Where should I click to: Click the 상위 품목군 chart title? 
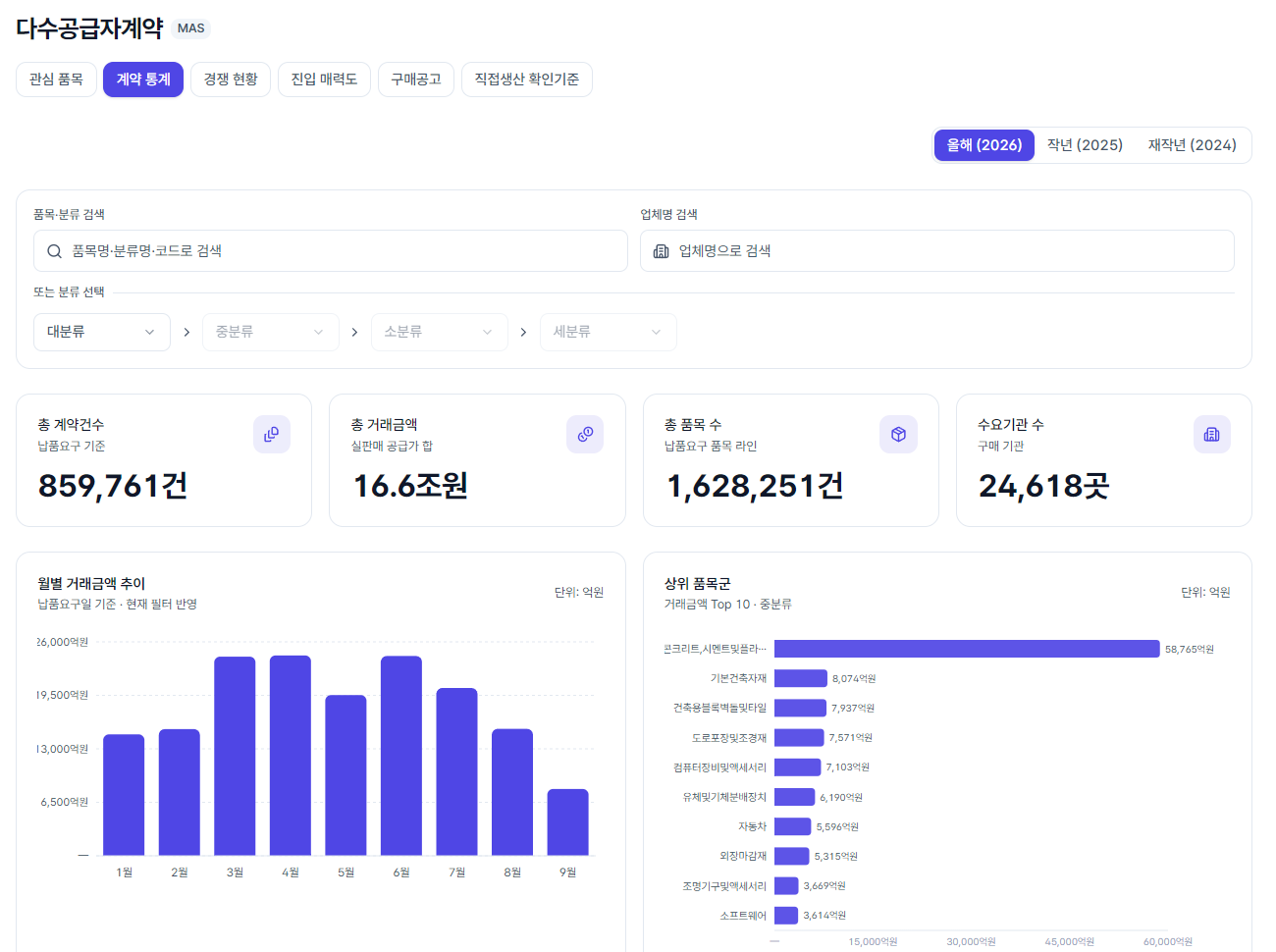(697, 584)
